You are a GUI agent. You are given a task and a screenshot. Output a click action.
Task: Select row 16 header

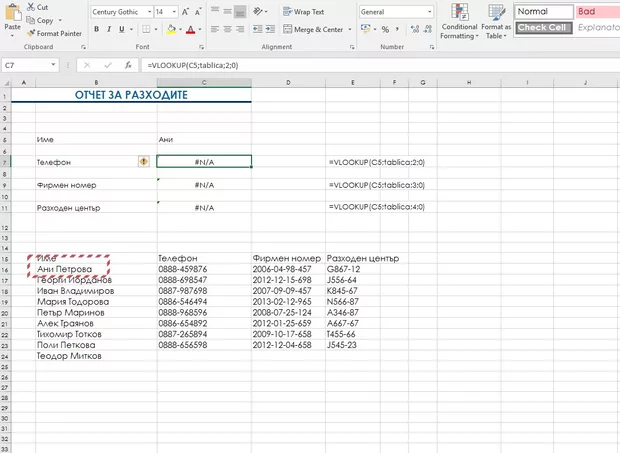5,269
